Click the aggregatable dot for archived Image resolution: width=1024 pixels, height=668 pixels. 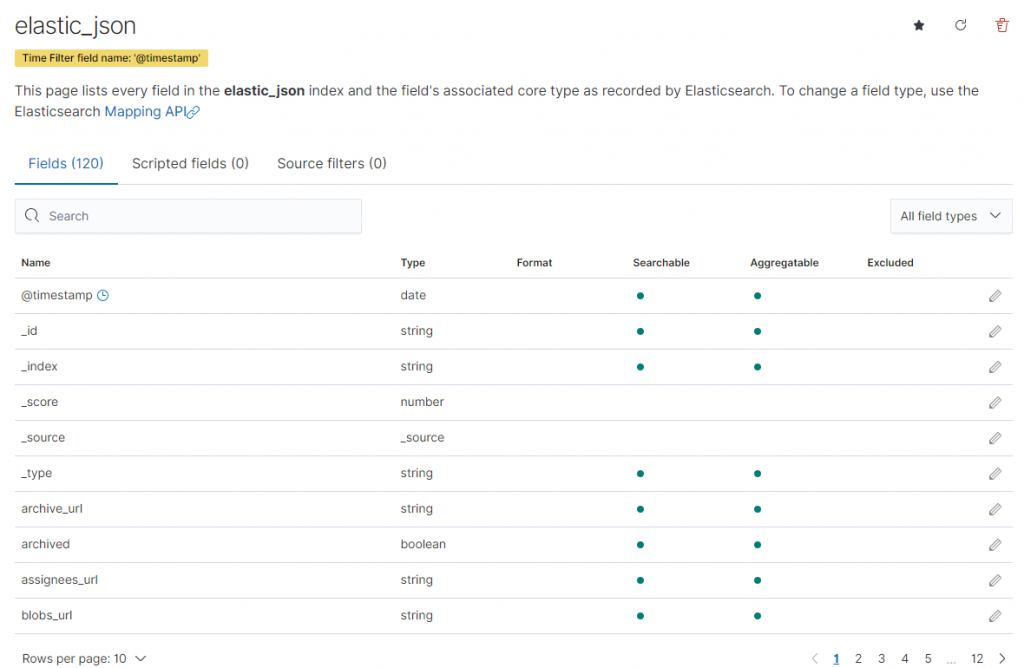(758, 545)
